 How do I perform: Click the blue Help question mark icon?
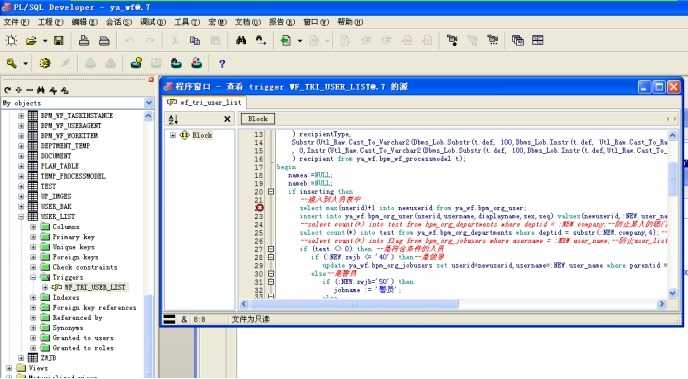point(222,64)
